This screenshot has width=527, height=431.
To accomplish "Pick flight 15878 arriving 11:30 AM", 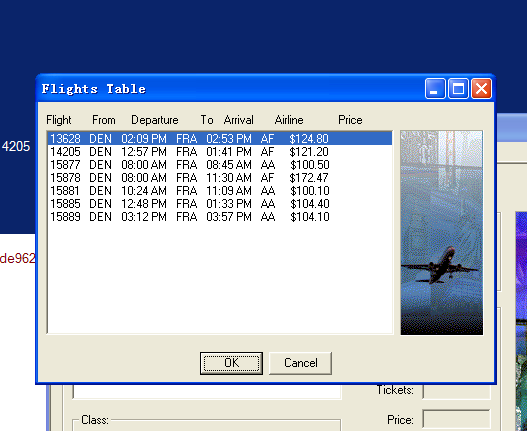I will point(220,178).
